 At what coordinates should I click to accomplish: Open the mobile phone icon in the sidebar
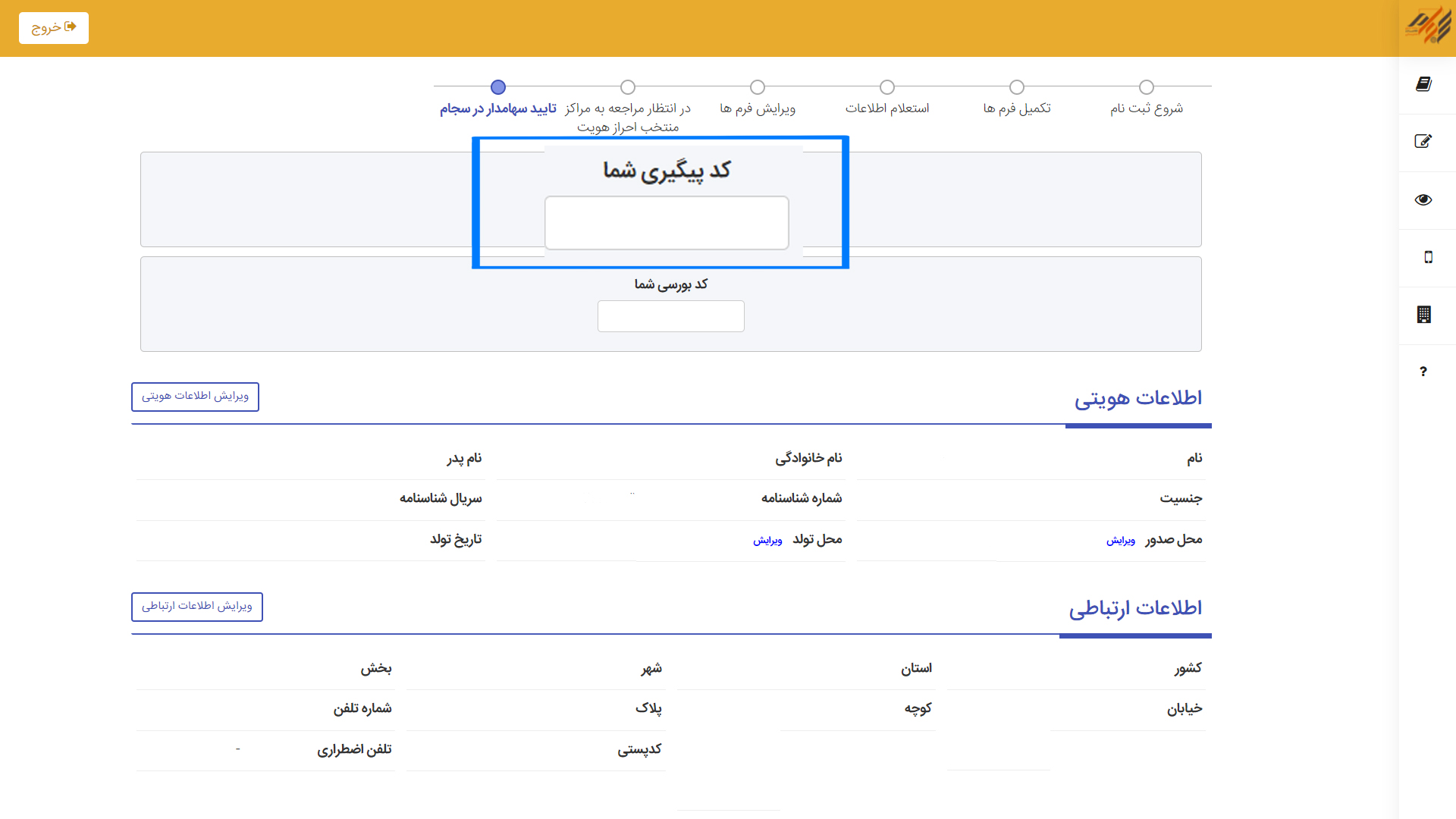tap(1429, 257)
